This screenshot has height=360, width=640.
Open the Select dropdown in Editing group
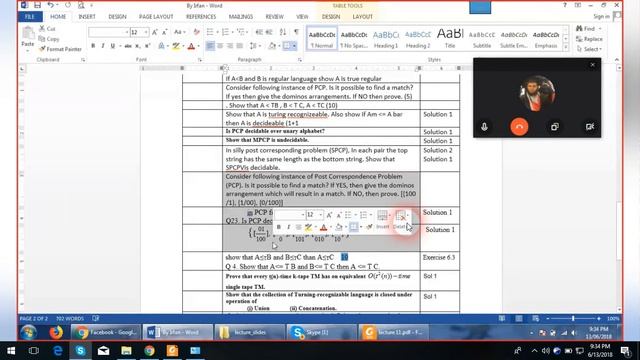coord(589,49)
